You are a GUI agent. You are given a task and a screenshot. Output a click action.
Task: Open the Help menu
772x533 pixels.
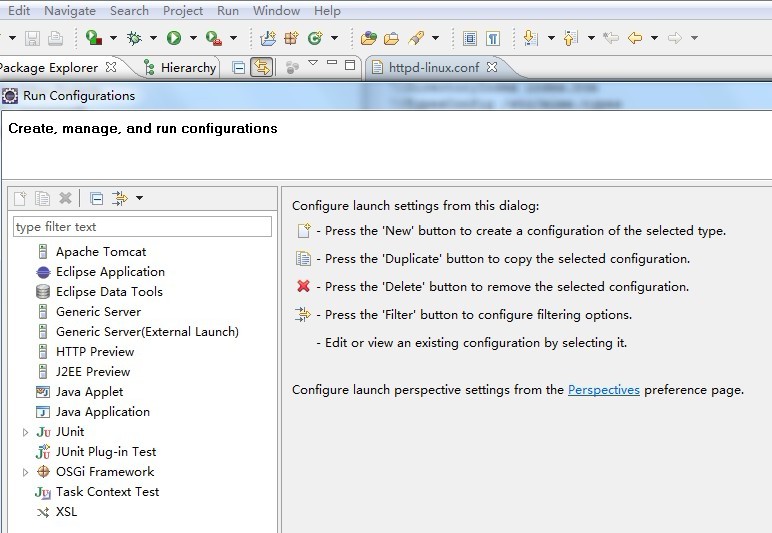[327, 10]
